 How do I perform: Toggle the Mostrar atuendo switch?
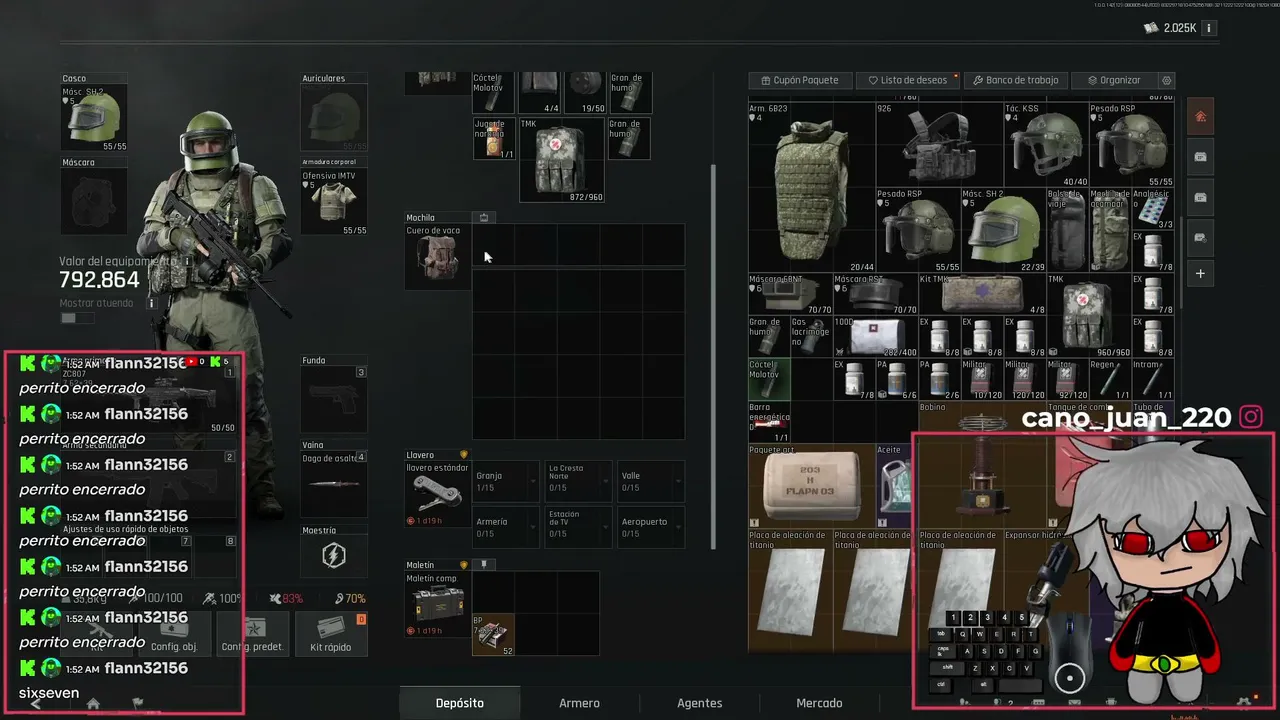tap(77, 318)
